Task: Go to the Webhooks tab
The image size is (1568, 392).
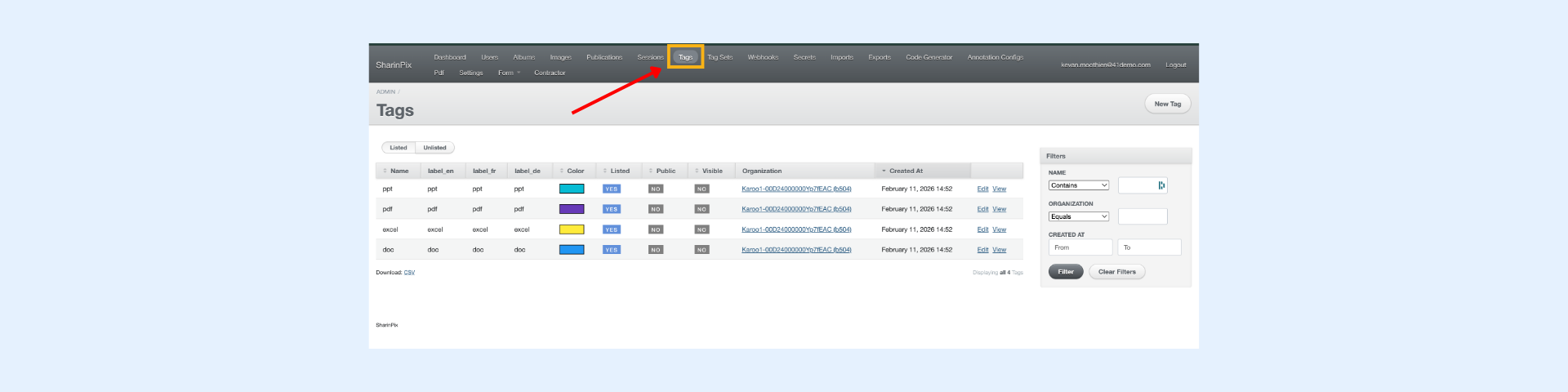Action: [763, 57]
